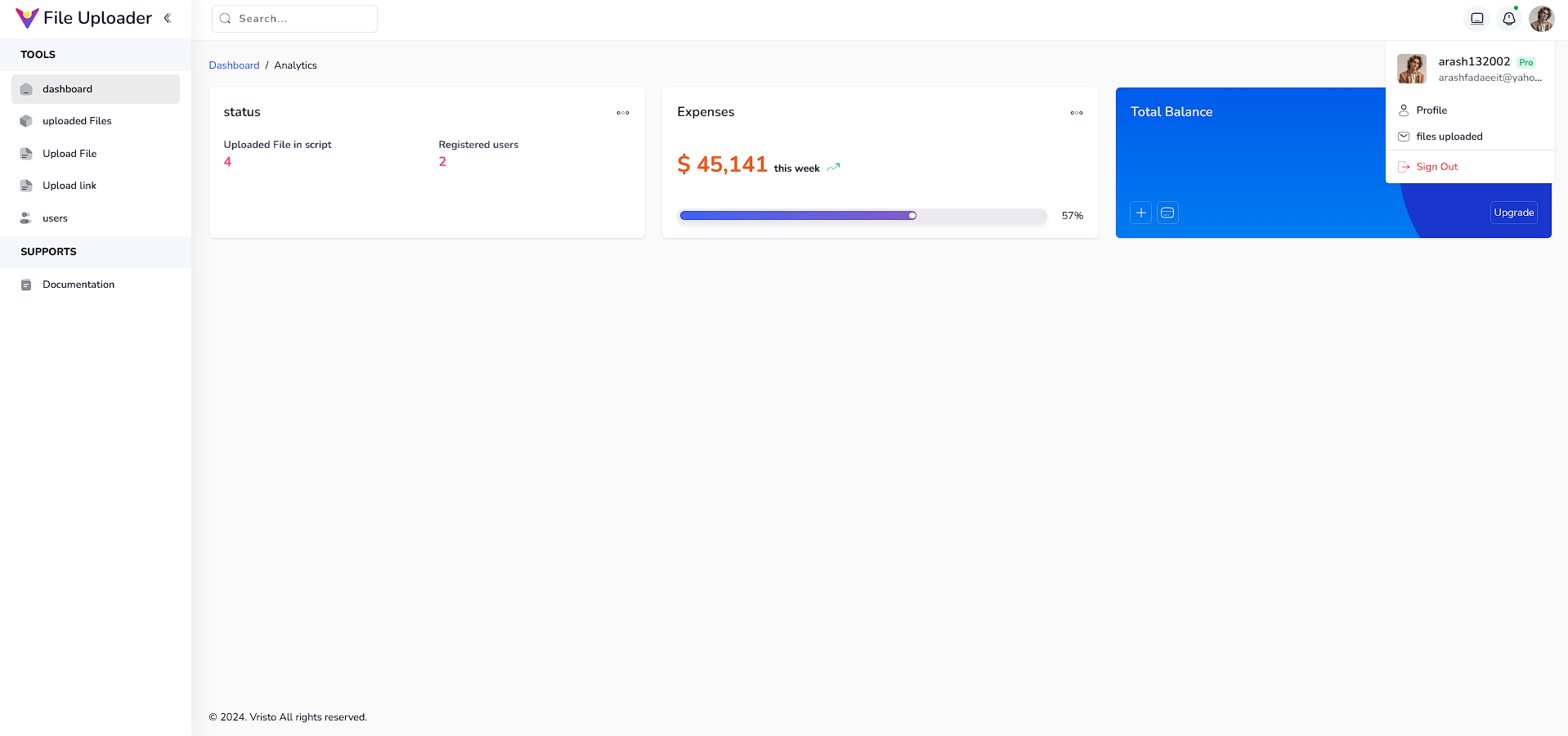Click the card icon on Total Balance
The height and width of the screenshot is (736, 1568).
[x=1167, y=213]
